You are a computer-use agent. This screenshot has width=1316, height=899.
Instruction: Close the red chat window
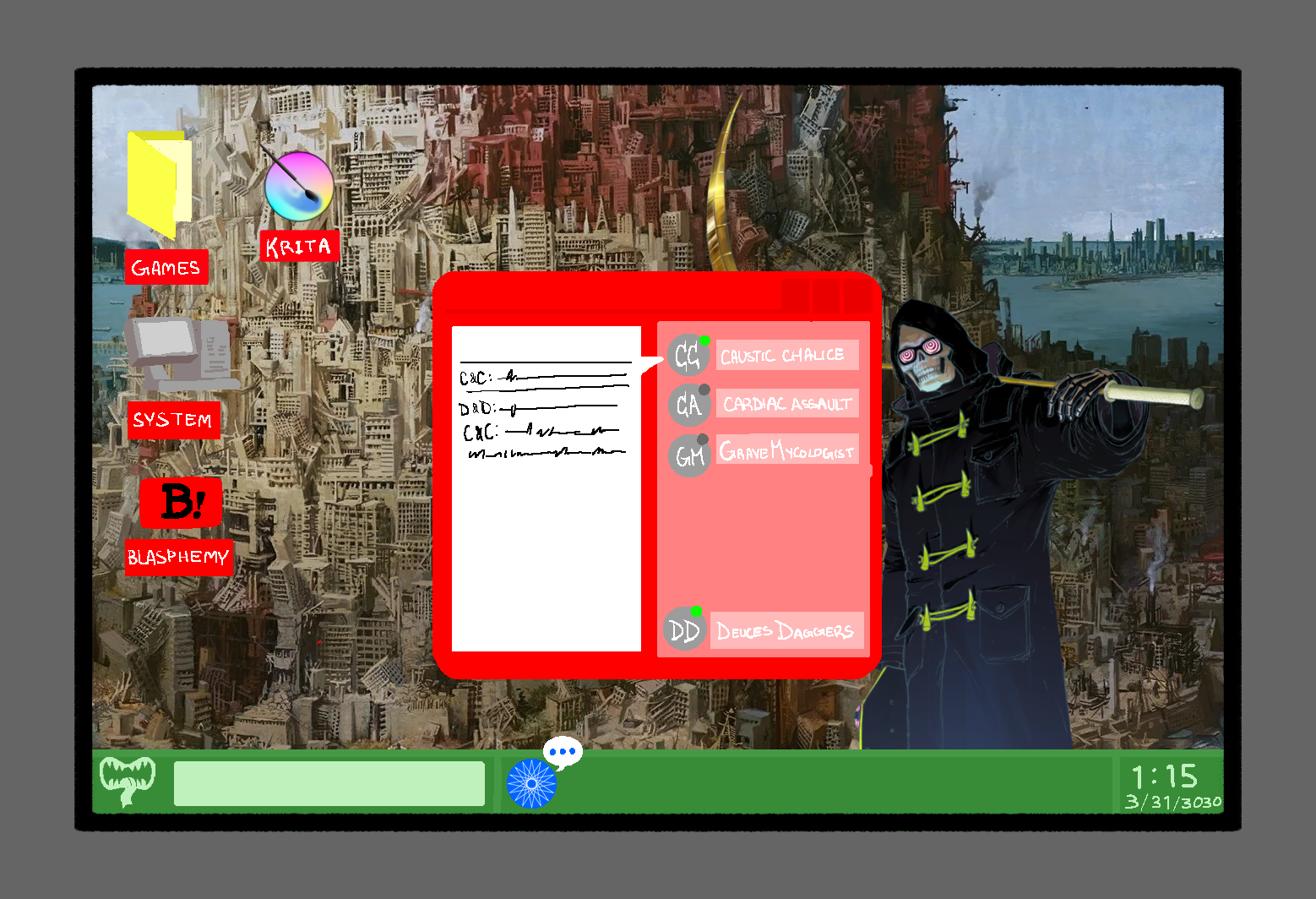click(x=858, y=296)
